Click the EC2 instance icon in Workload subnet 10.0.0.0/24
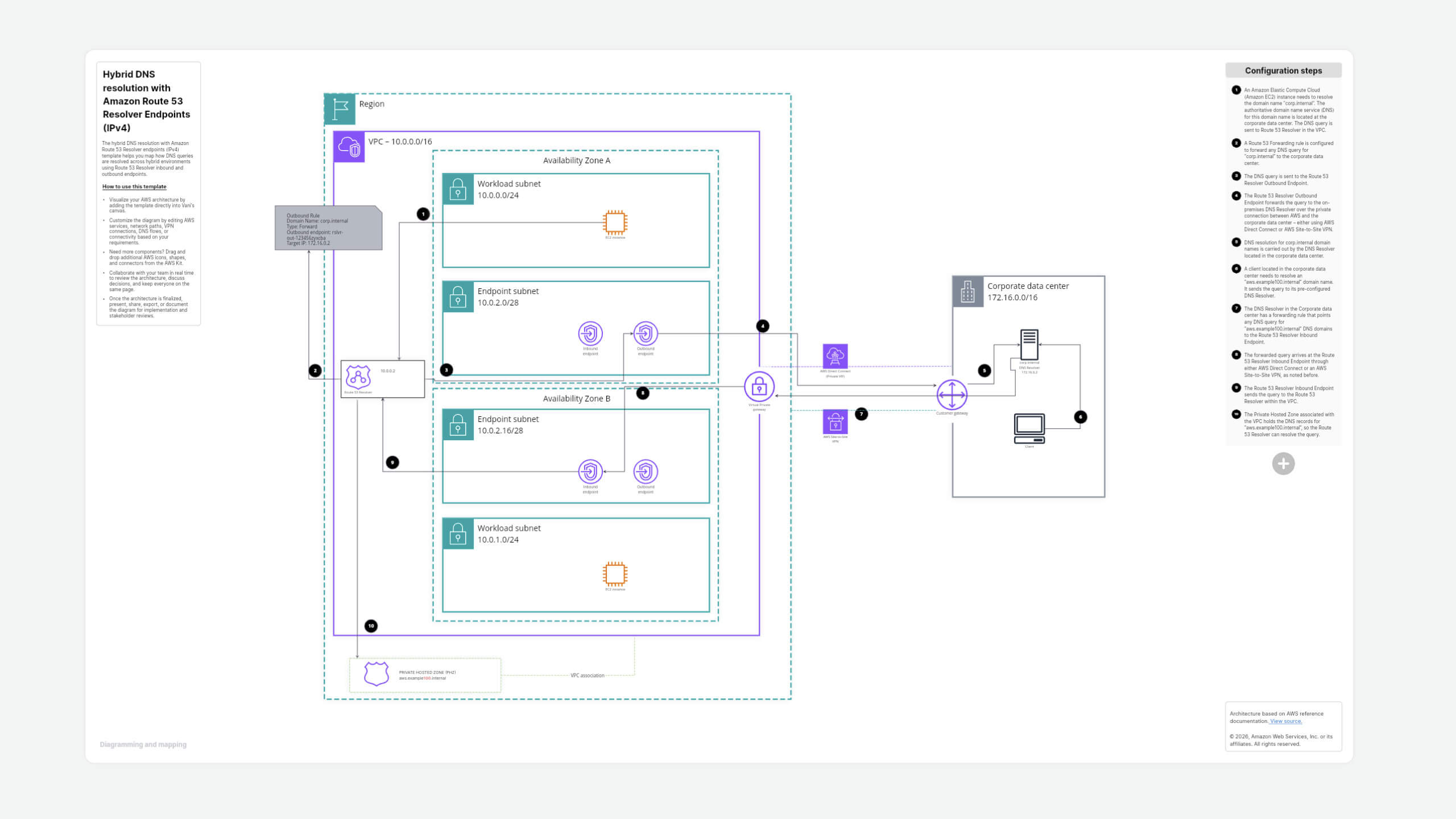This screenshot has height=819, width=1456. (x=615, y=222)
